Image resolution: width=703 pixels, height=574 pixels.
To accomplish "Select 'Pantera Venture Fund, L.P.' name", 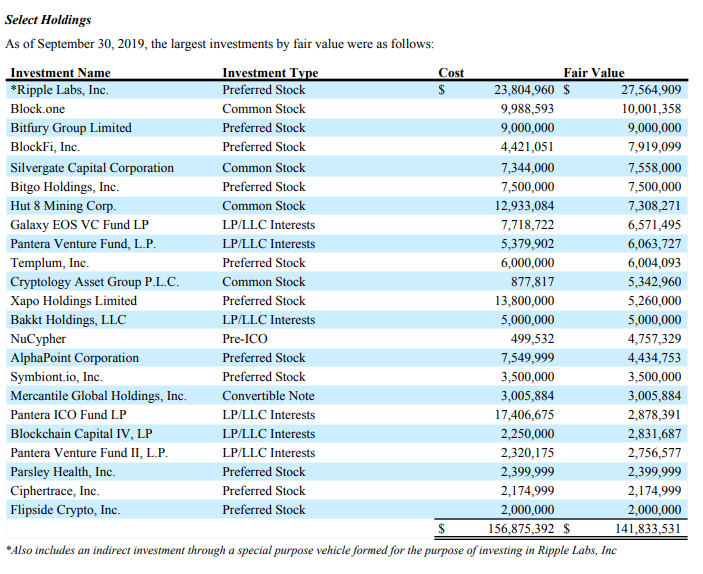I will pos(83,244).
